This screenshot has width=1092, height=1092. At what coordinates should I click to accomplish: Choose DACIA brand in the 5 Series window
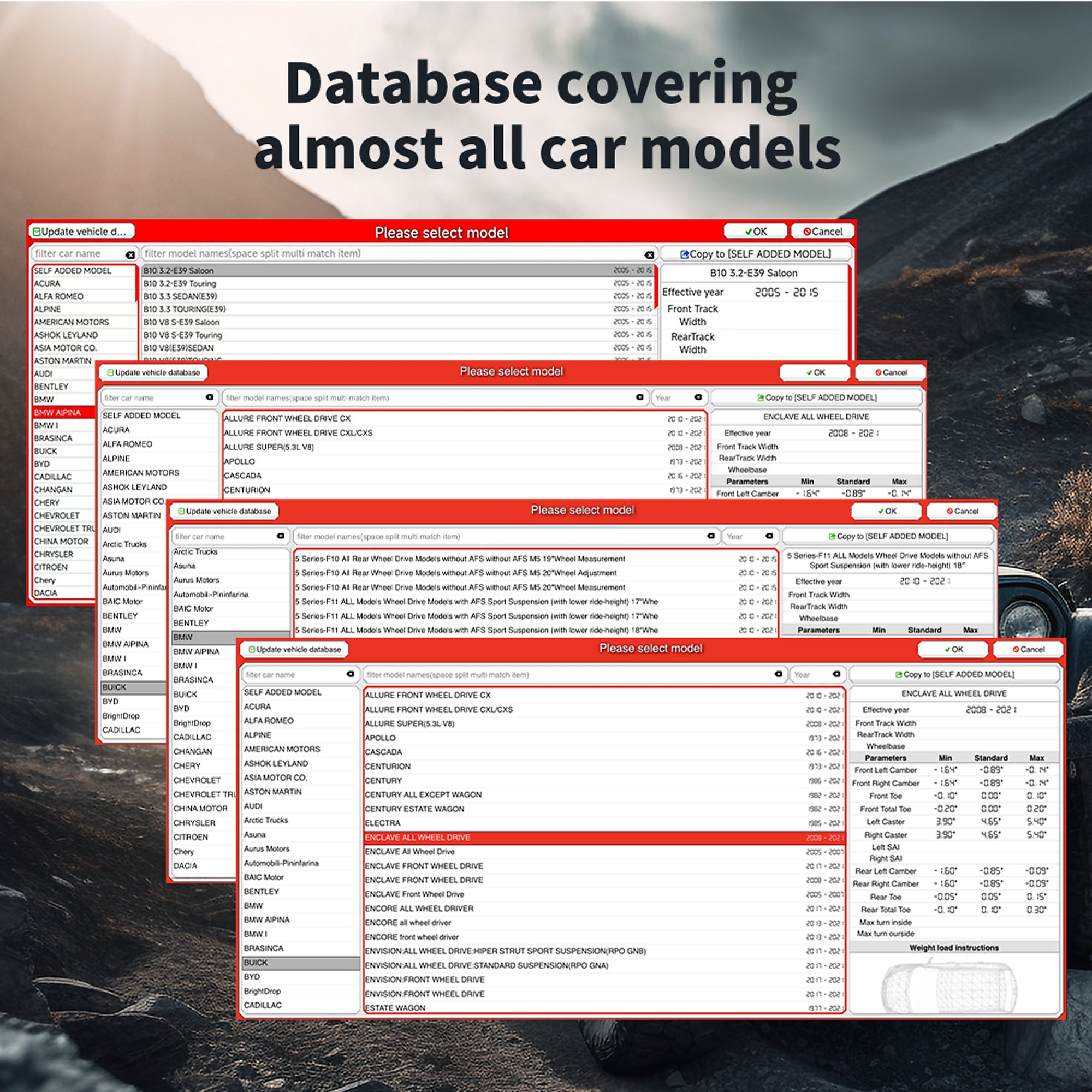pos(204,865)
